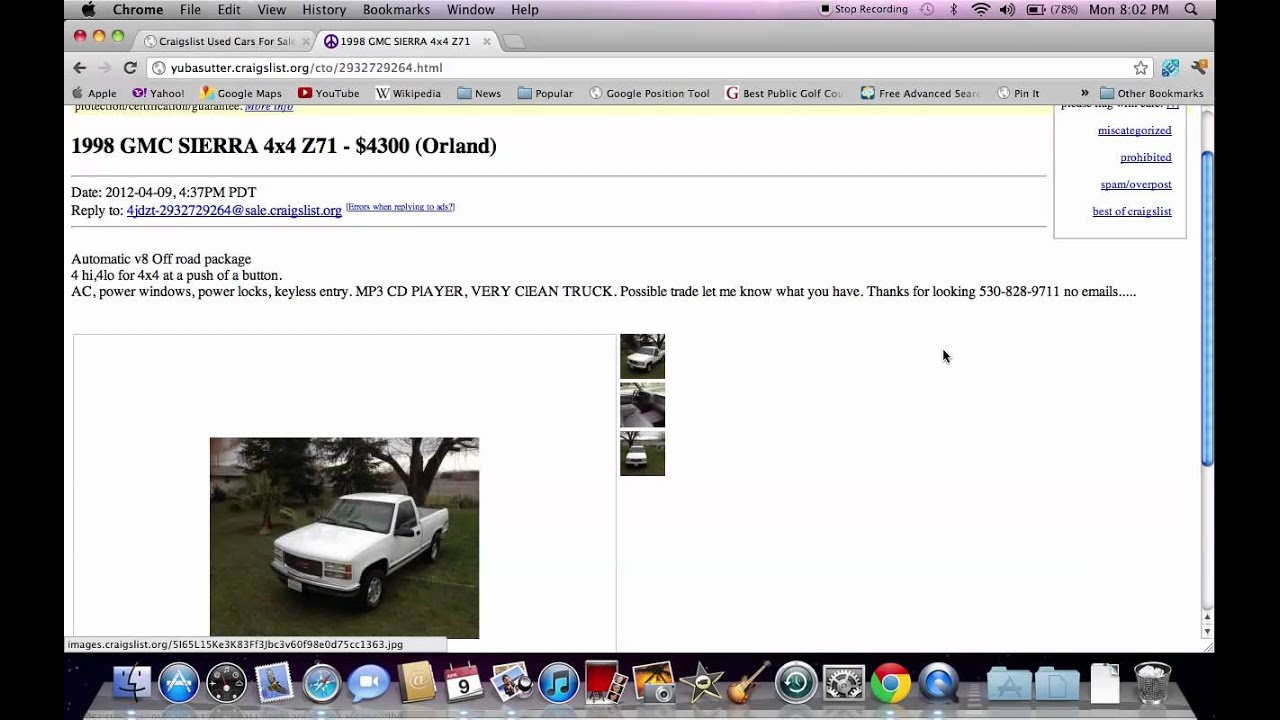Open GarageBand guitar icon in dock
Screen dimensions: 1280x720
tap(748, 683)
